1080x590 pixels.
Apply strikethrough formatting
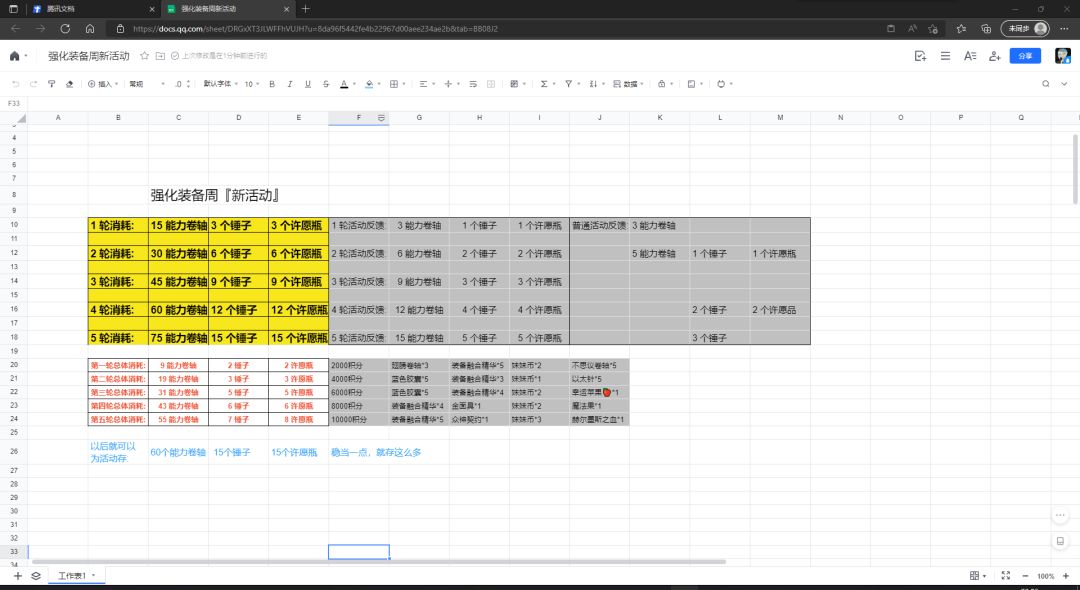(x=326, y=84)
